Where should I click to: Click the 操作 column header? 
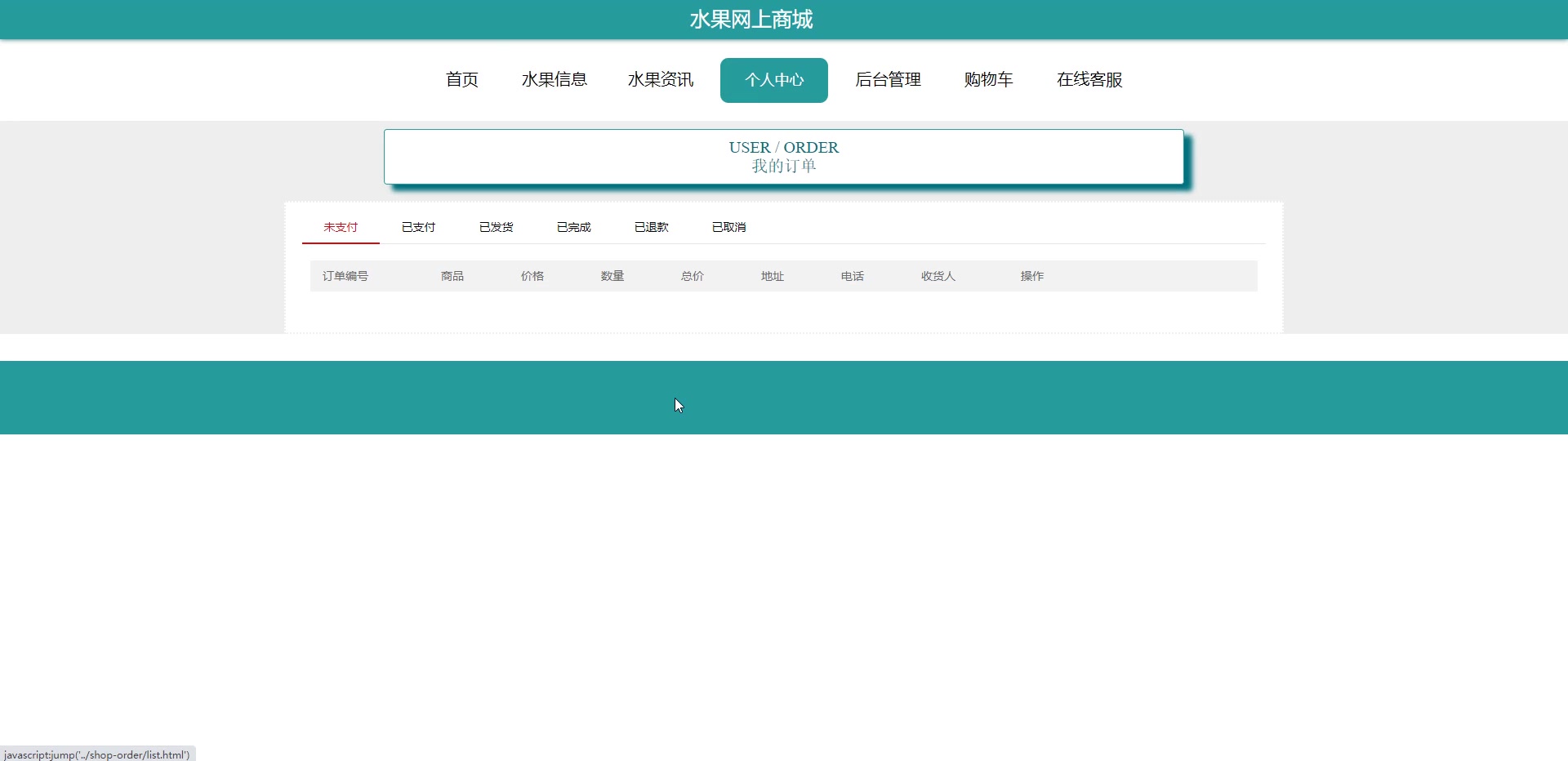(x=1031, y=276)
